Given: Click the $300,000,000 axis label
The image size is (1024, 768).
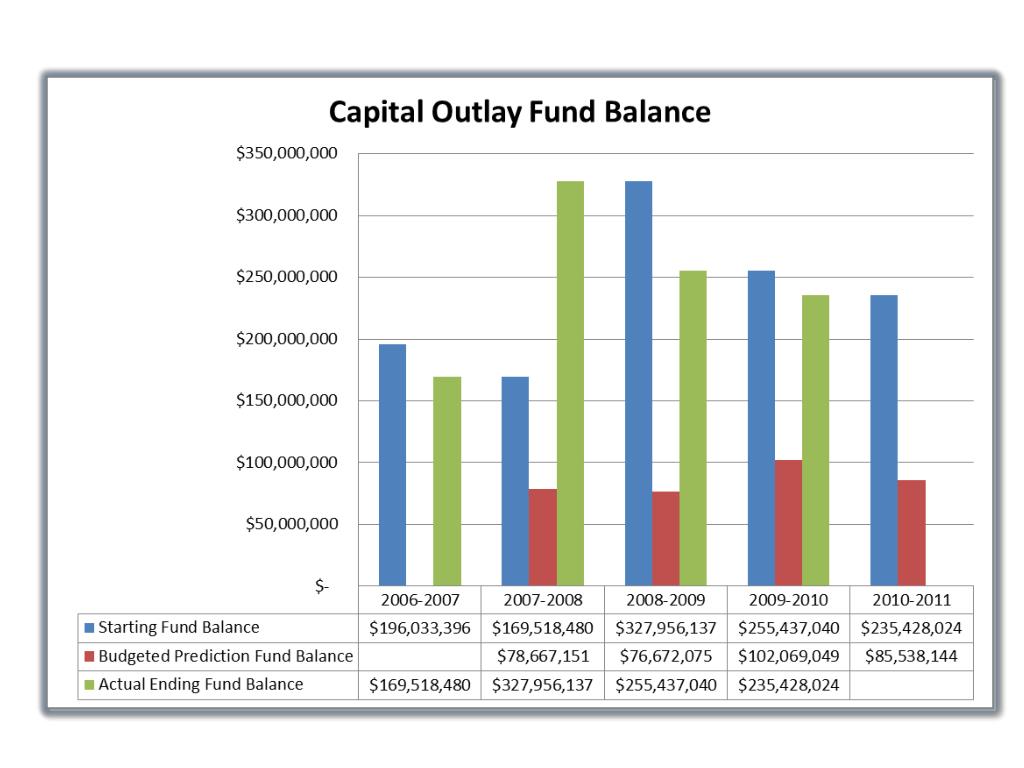Looking at the screenshot, I should (x=287, y=216).
